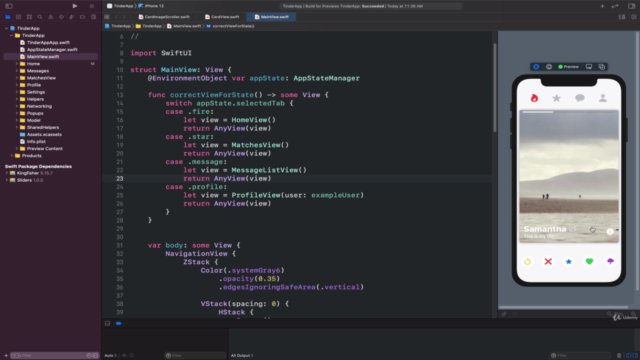Duplicate the preview
Screen dimensions: 640x360
coord(602,67)
